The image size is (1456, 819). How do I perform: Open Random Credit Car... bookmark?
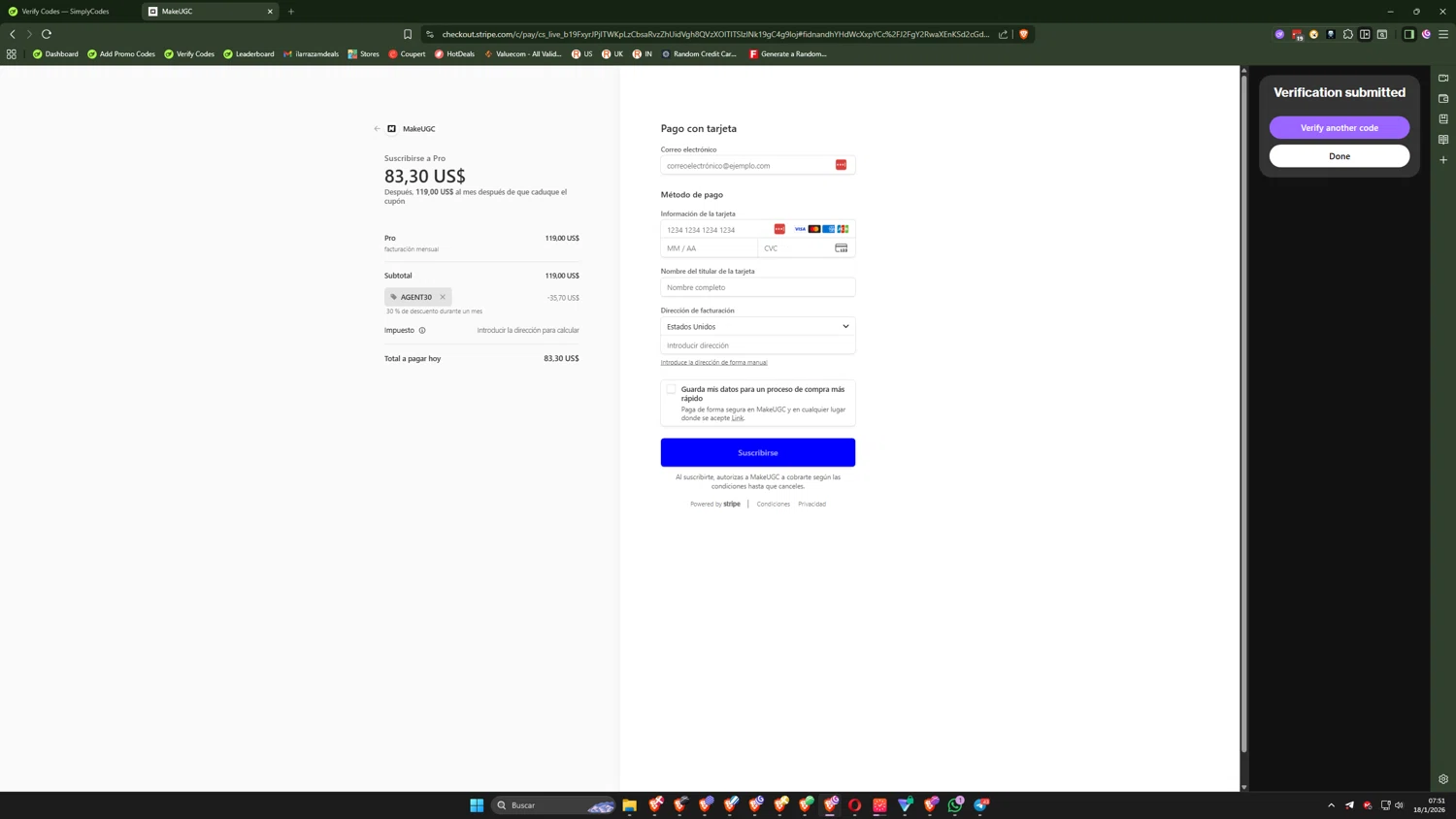[699, 54]
